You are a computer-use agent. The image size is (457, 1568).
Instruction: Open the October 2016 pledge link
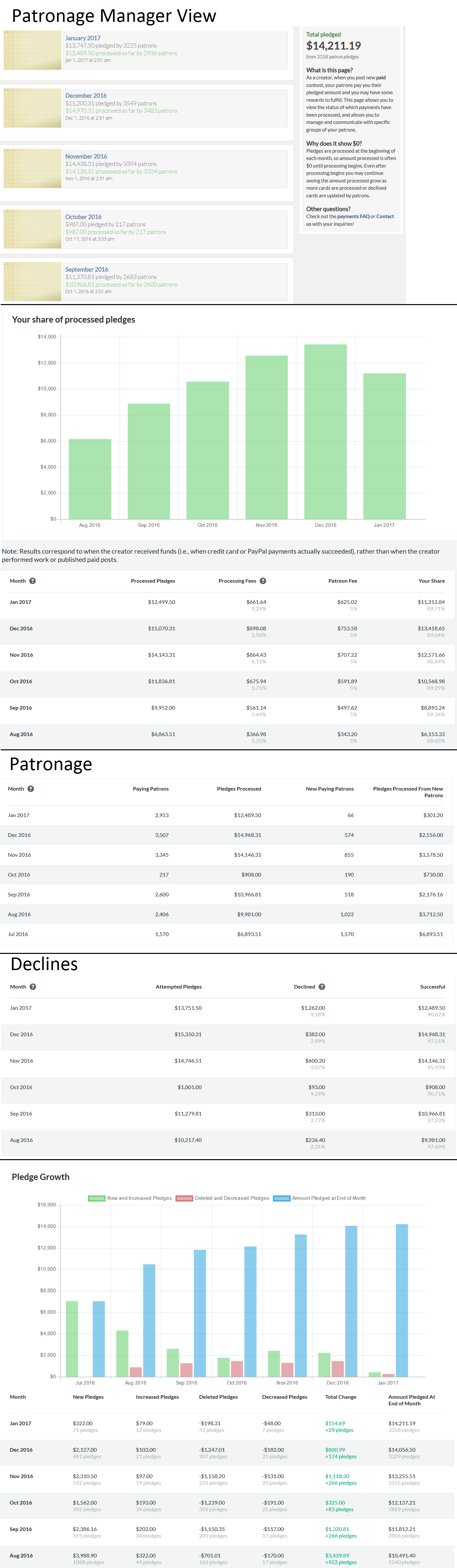[x=83, y=217]
